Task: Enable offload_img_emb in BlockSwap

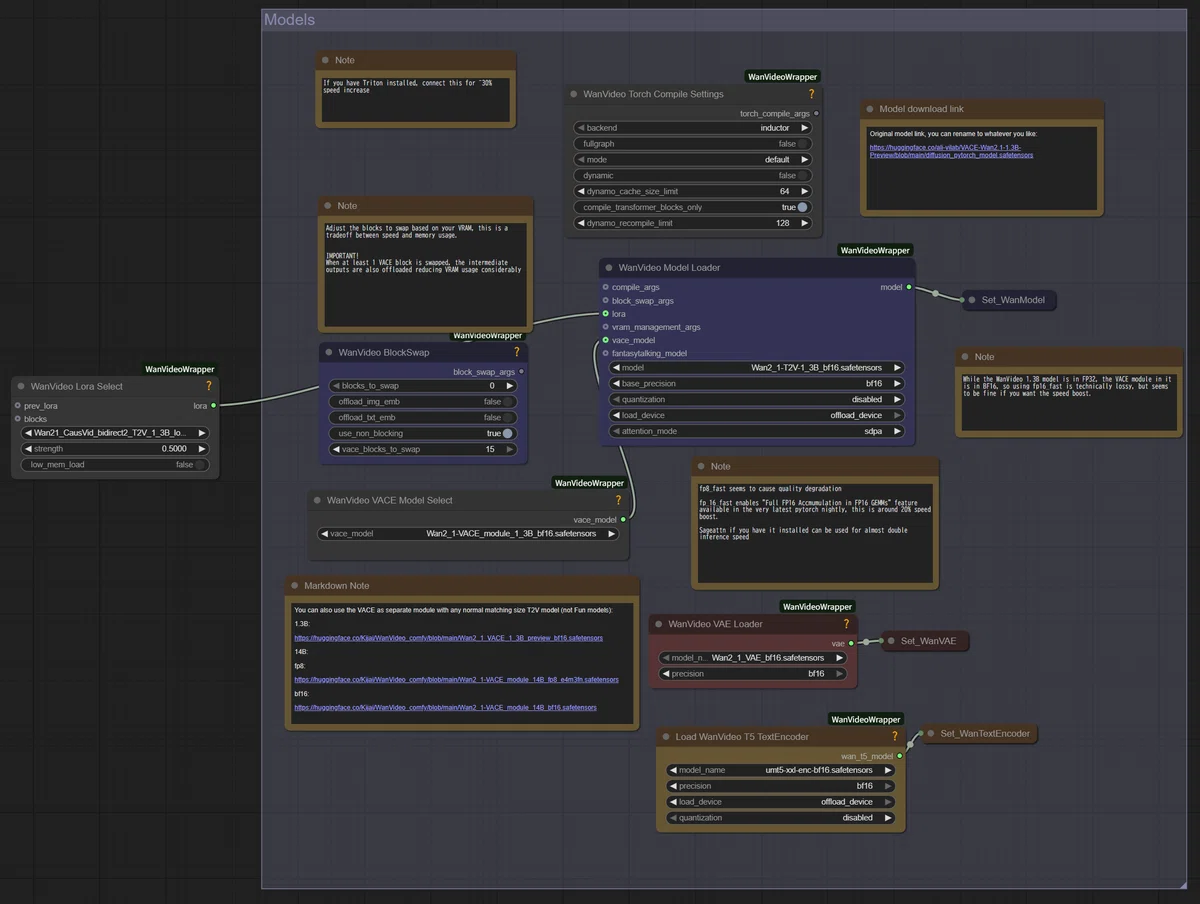Action: click(x=423, y=402)
